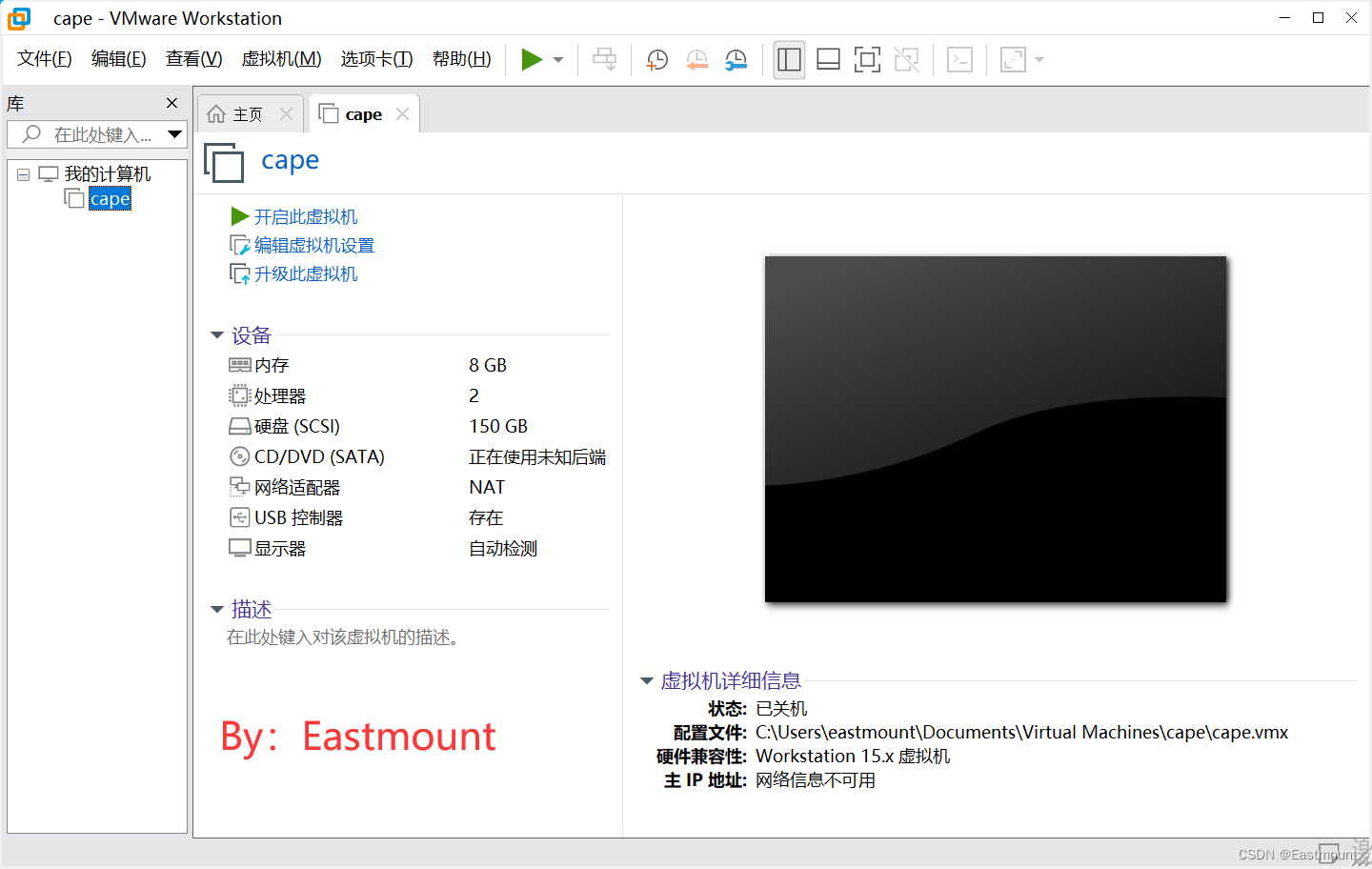Screen dimensions: 1372x869
Task: Open the 选项卡(T) menu
Action: pos(377,59)
